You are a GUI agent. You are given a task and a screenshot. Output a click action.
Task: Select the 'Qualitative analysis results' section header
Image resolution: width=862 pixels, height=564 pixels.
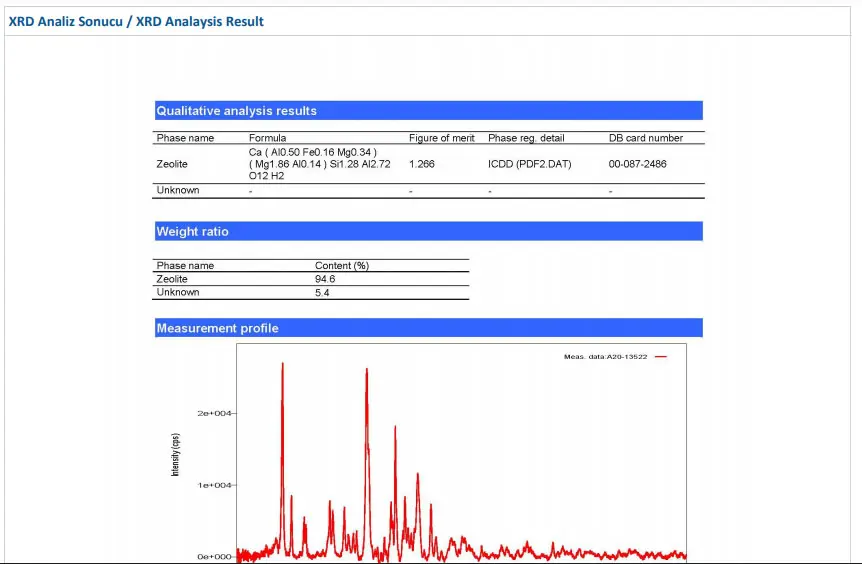coord(428,110)
